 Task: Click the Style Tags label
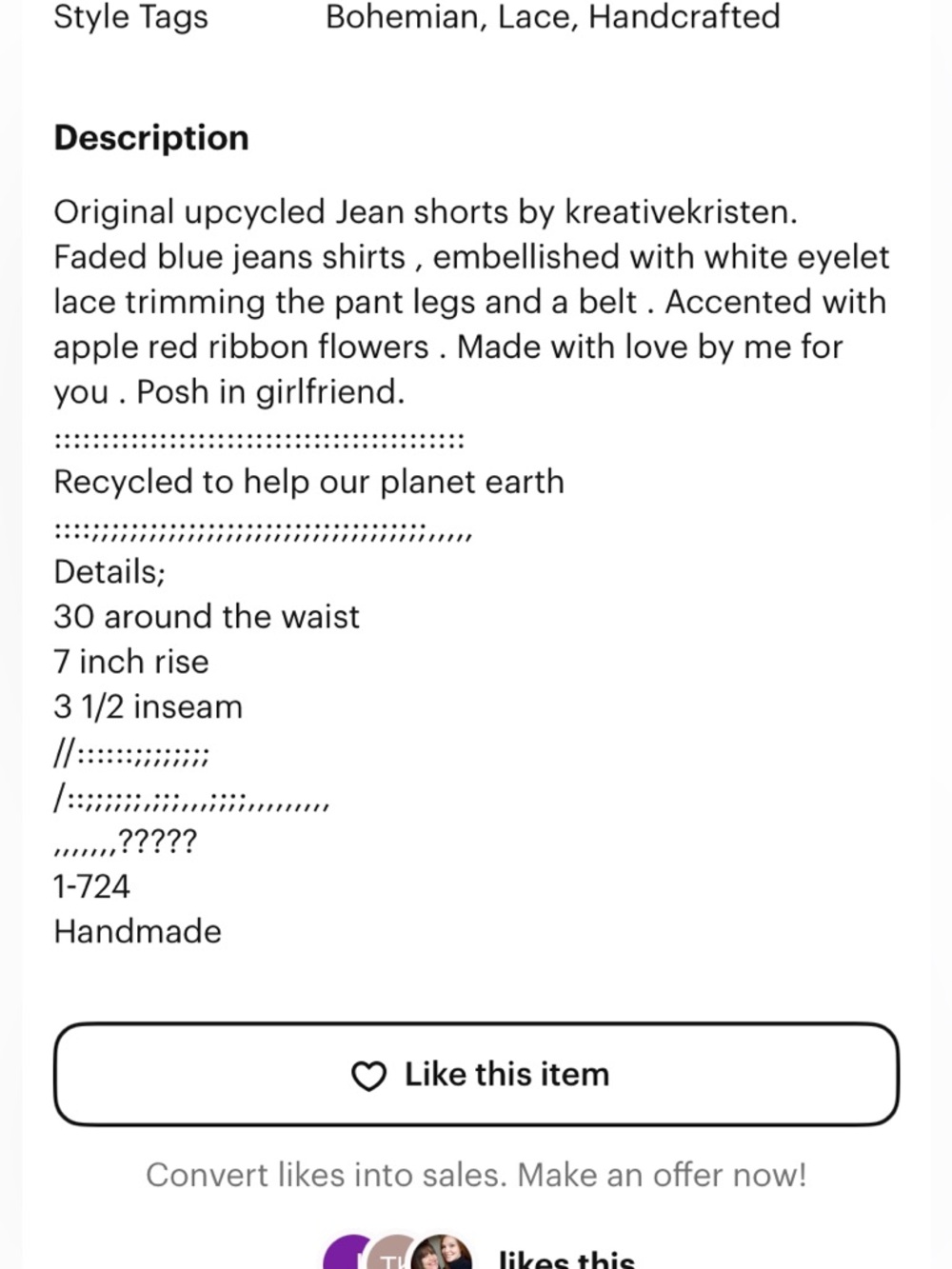pos(130,17)
